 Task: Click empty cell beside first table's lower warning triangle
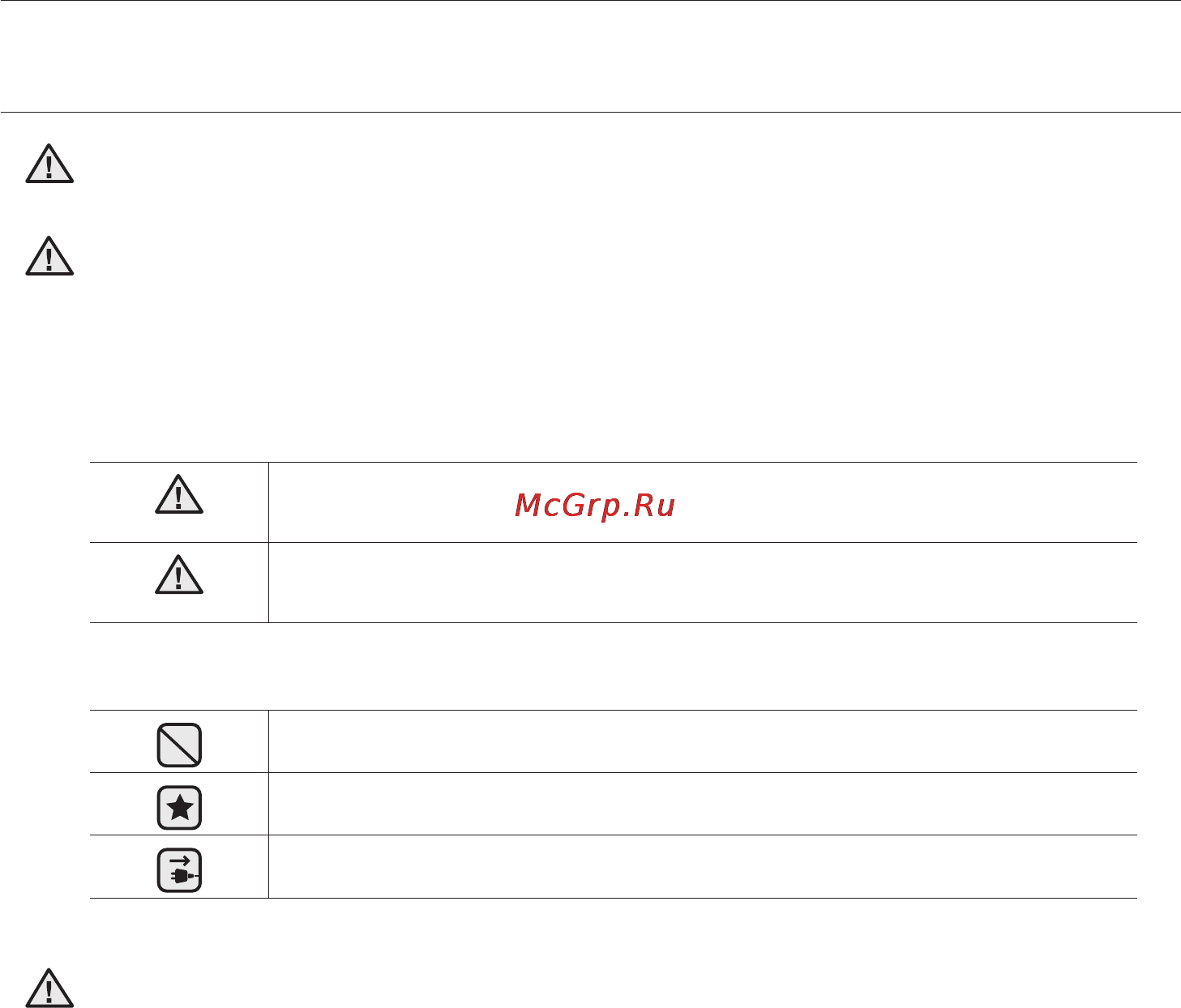(x=703, y=583)
